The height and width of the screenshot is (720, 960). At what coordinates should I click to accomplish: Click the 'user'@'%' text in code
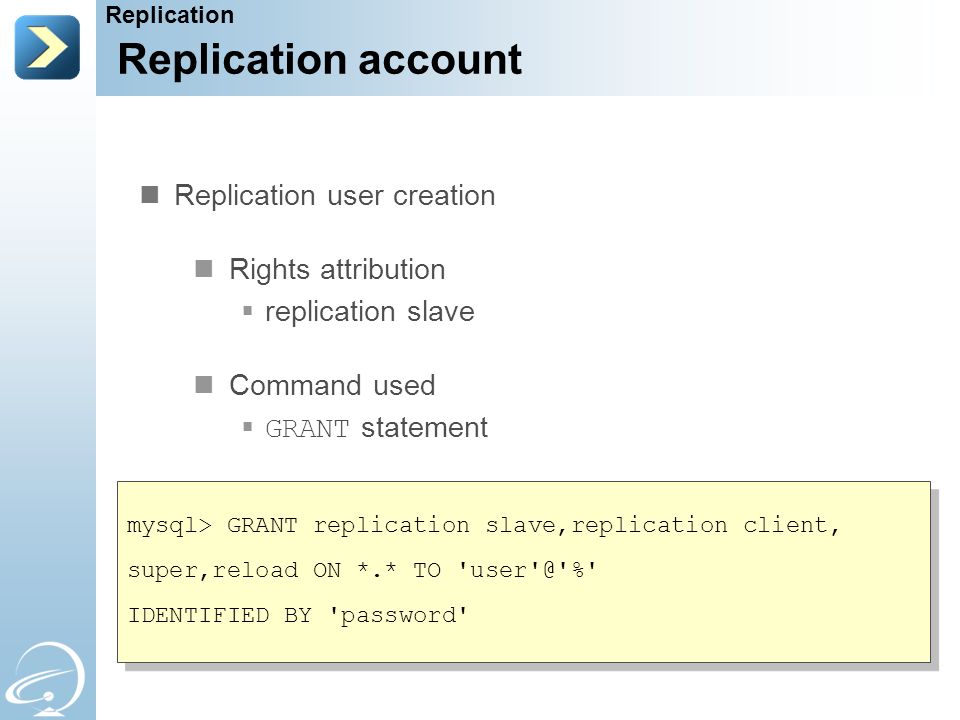point(527,571)
